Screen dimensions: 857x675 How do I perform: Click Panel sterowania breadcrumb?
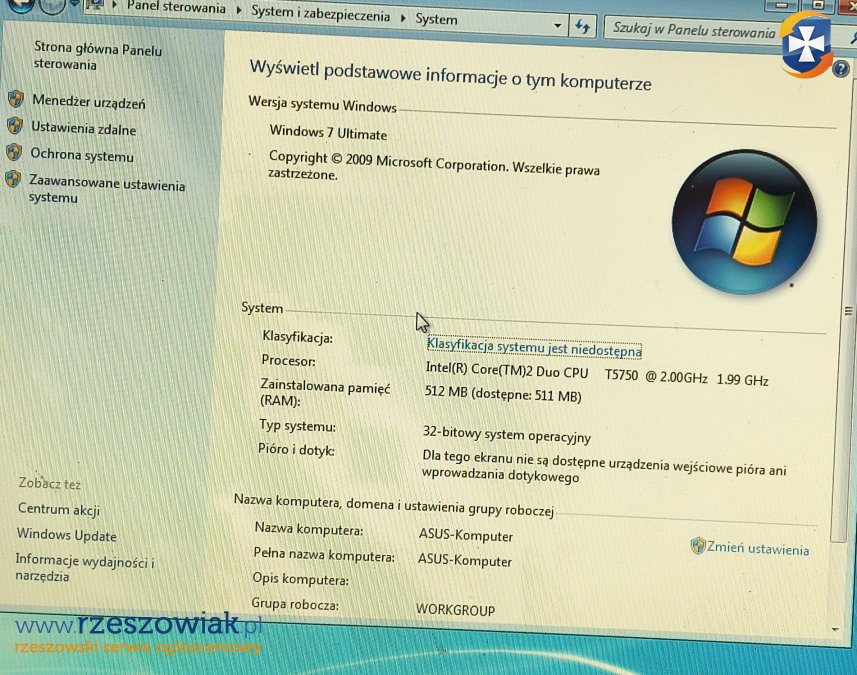[x=176, y=7]
